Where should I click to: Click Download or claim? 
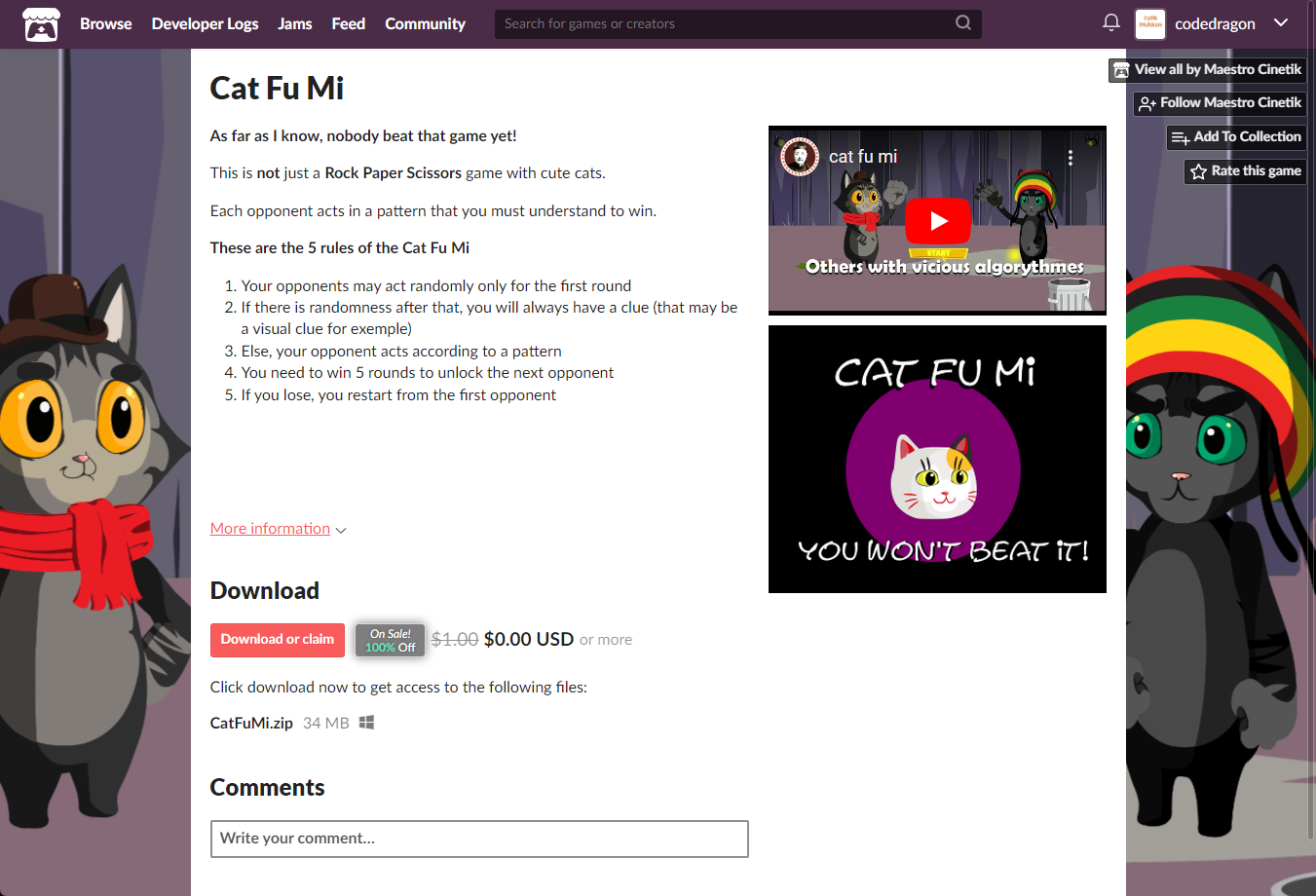[x=278, y=640]
